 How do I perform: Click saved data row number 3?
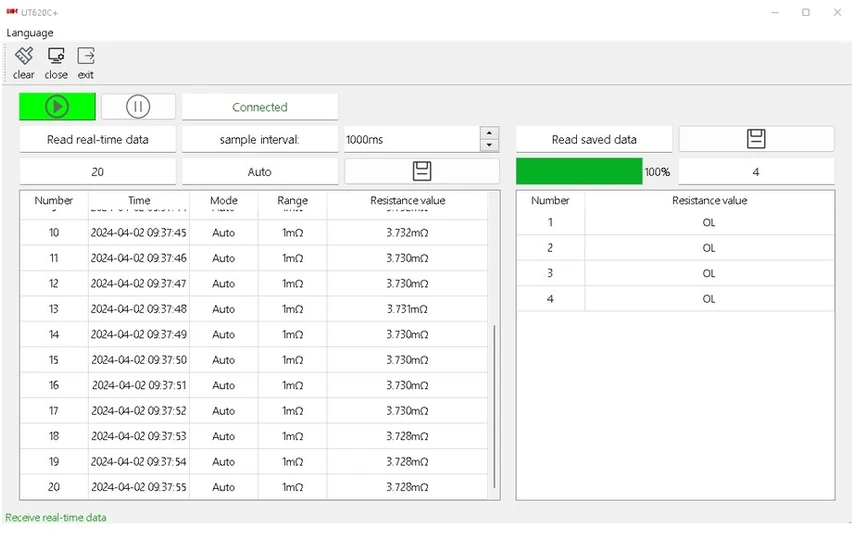pyautogui.click(x=550, y=273)
